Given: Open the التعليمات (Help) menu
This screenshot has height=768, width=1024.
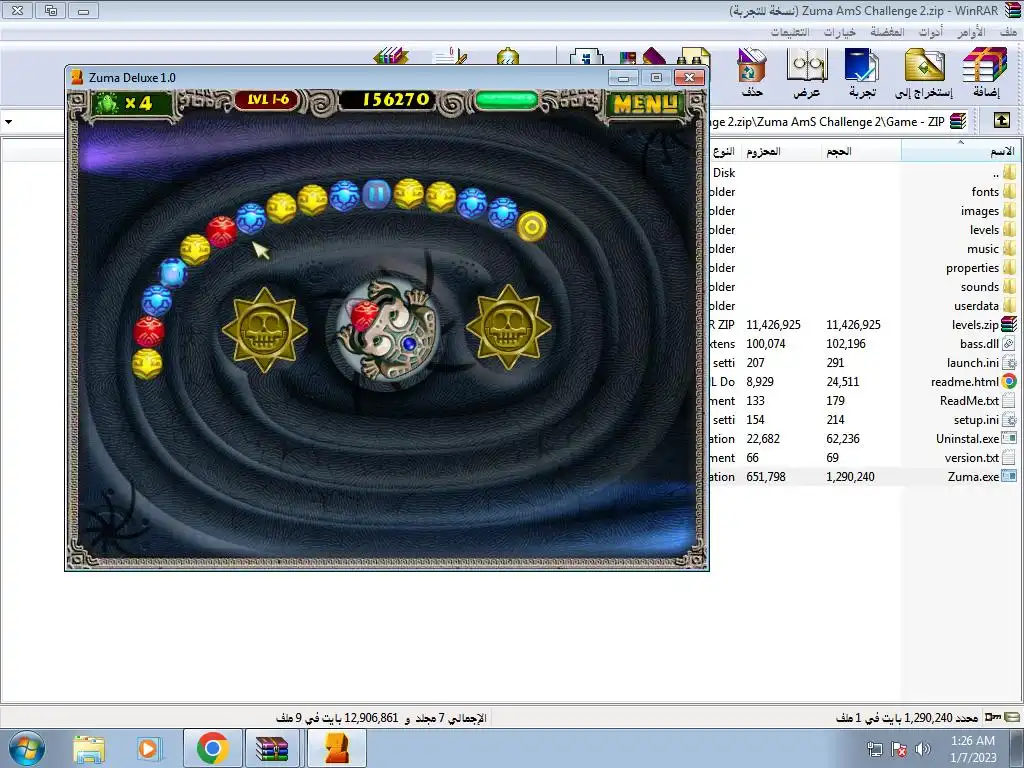Looking at the screenshot, I should coord(790,32).
